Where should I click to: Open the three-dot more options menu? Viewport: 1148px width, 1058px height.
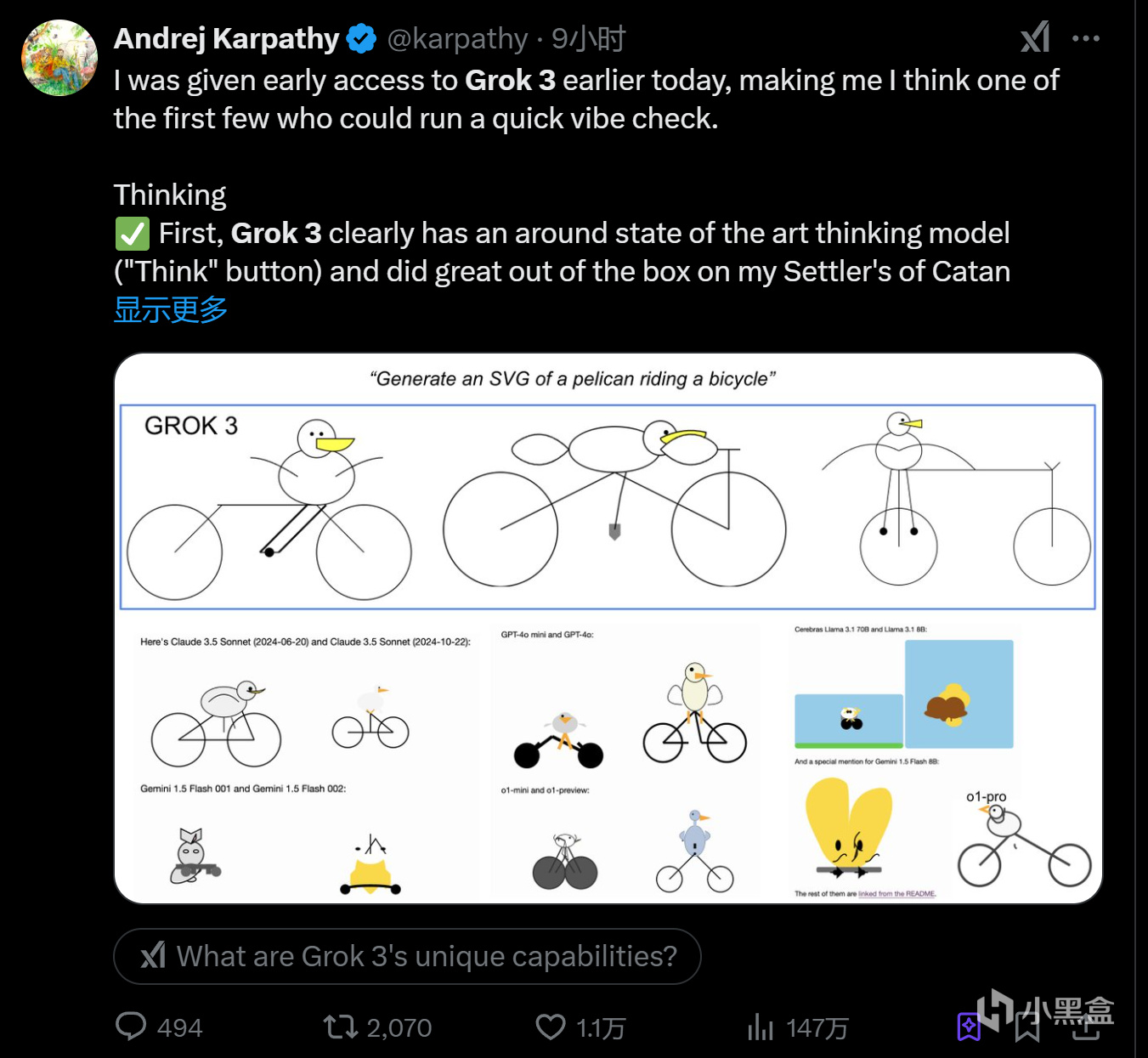pos(1085,38)
